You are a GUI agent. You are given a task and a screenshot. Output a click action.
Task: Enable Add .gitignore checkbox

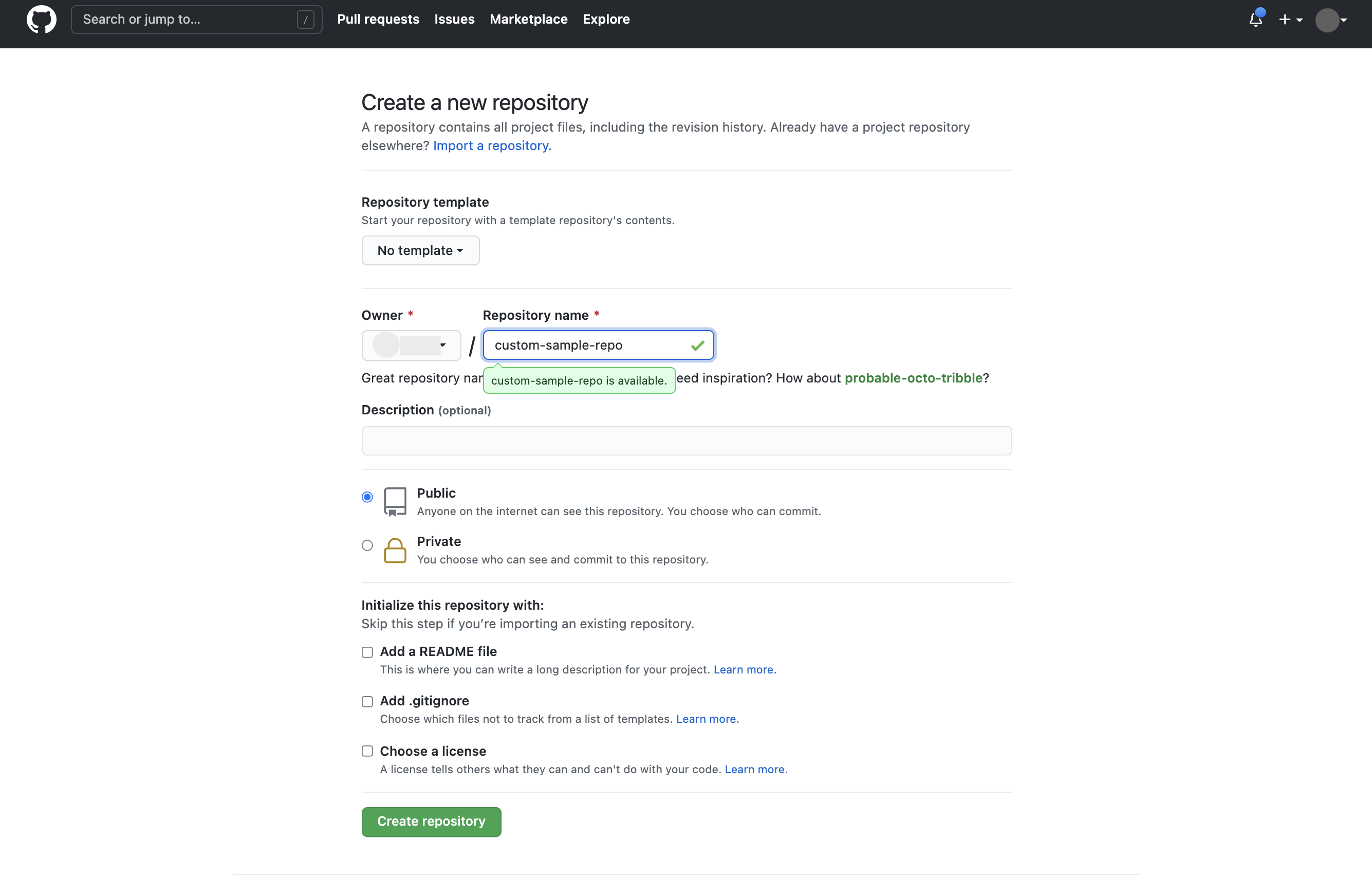367,700
